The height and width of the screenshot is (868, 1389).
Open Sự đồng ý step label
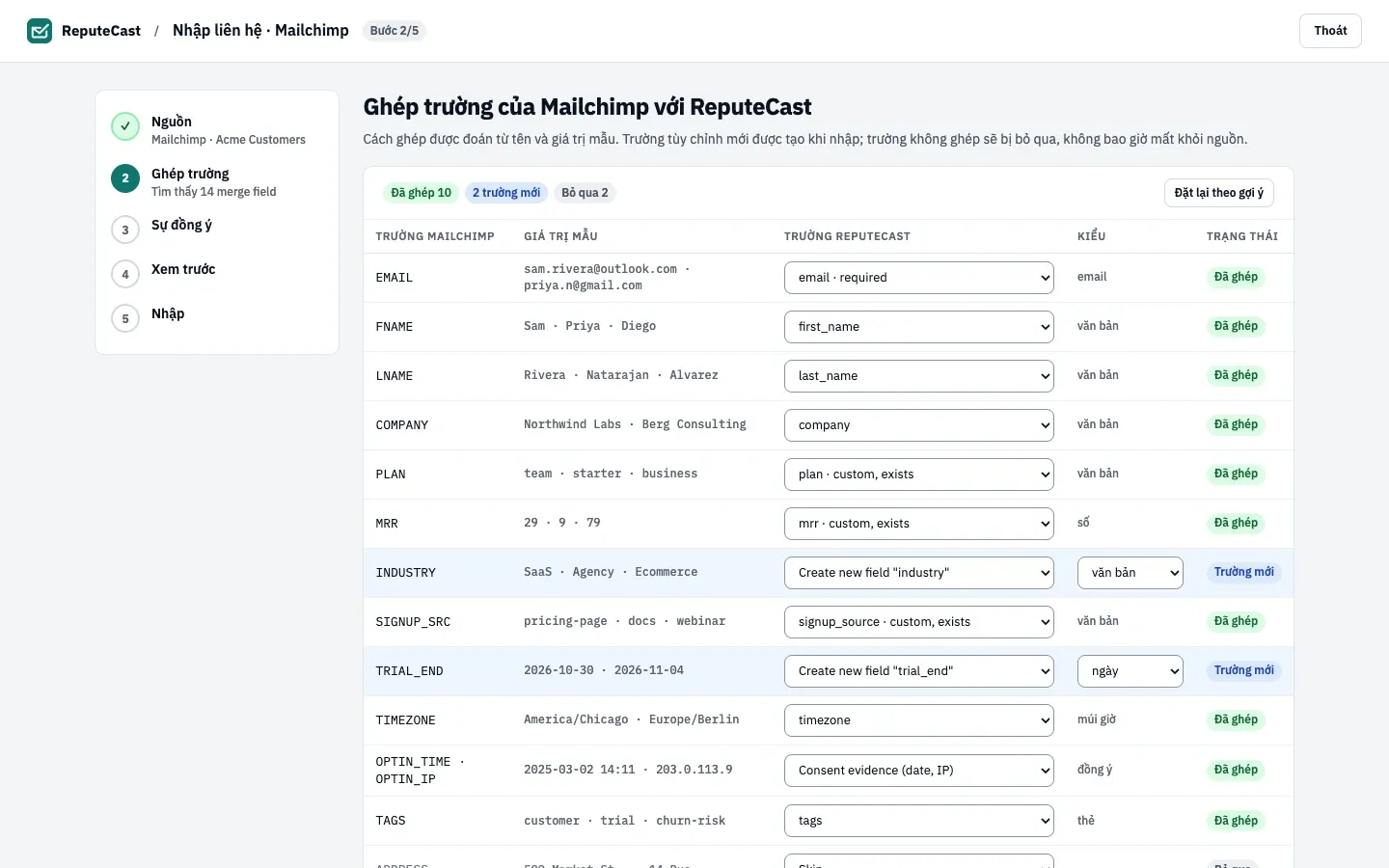(181, 225)
